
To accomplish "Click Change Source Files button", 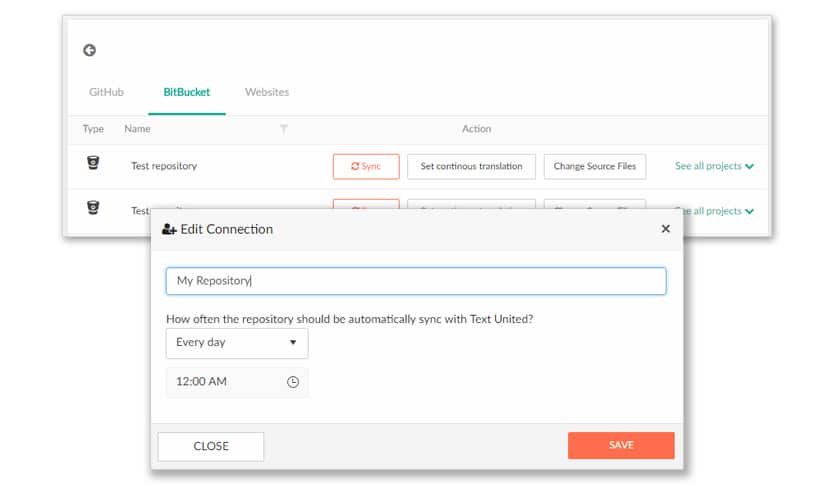I will point(595,166).
